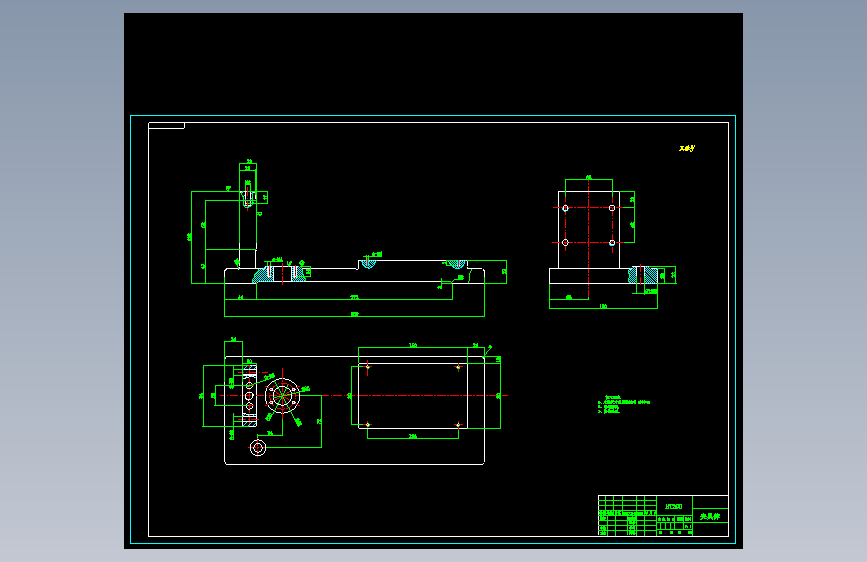The height and width of the screenshot is (562, 867).
Task: Click the hatched section in the side view base
Action: [x=643, y=275]
